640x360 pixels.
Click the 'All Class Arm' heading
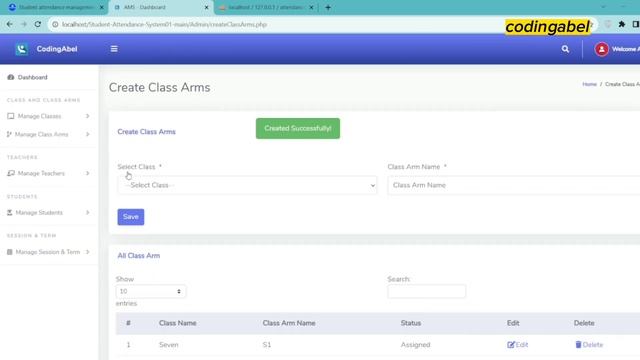(139, 256)
